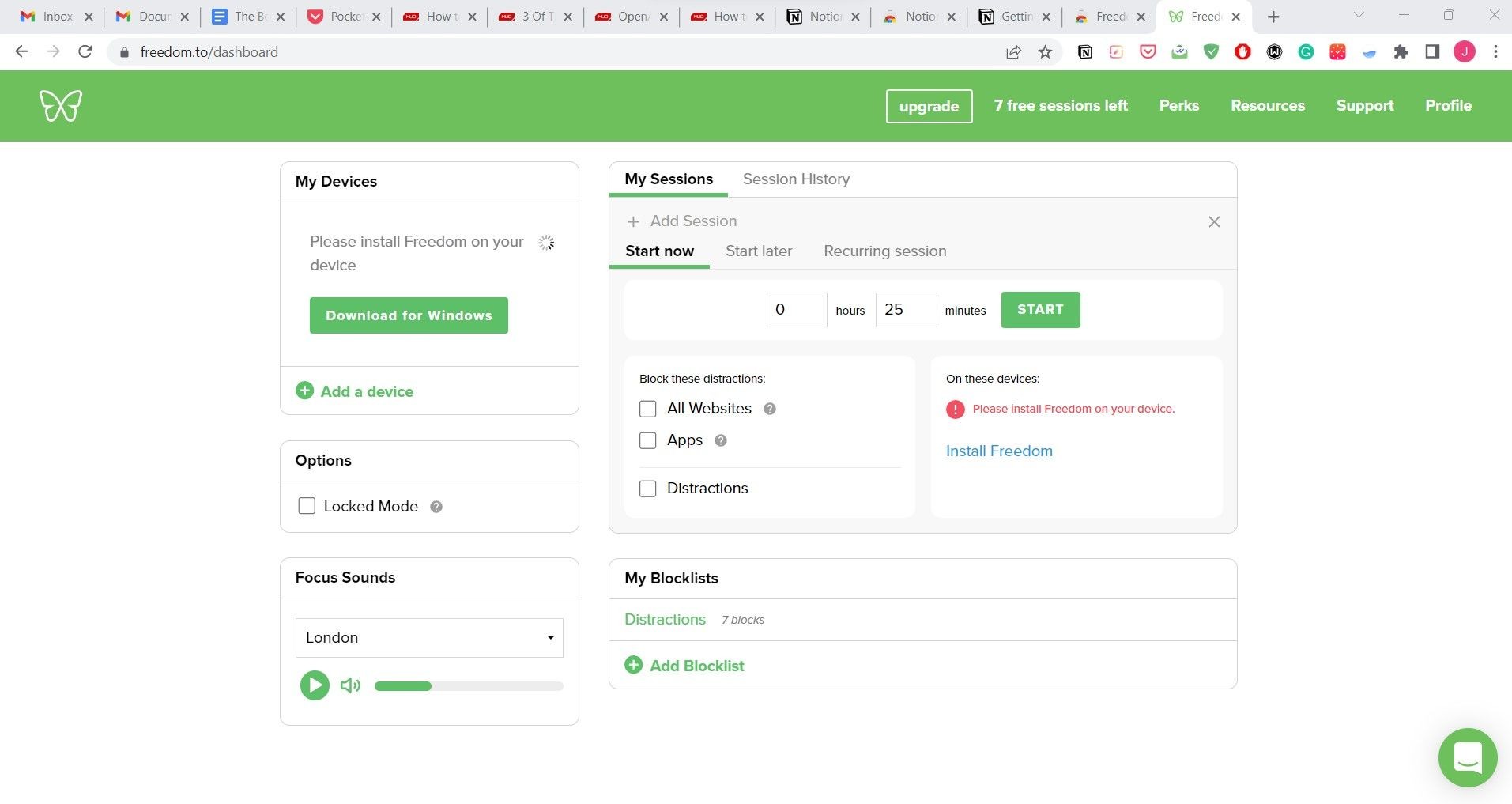Open the Extensions puzzle menu

1401,52
